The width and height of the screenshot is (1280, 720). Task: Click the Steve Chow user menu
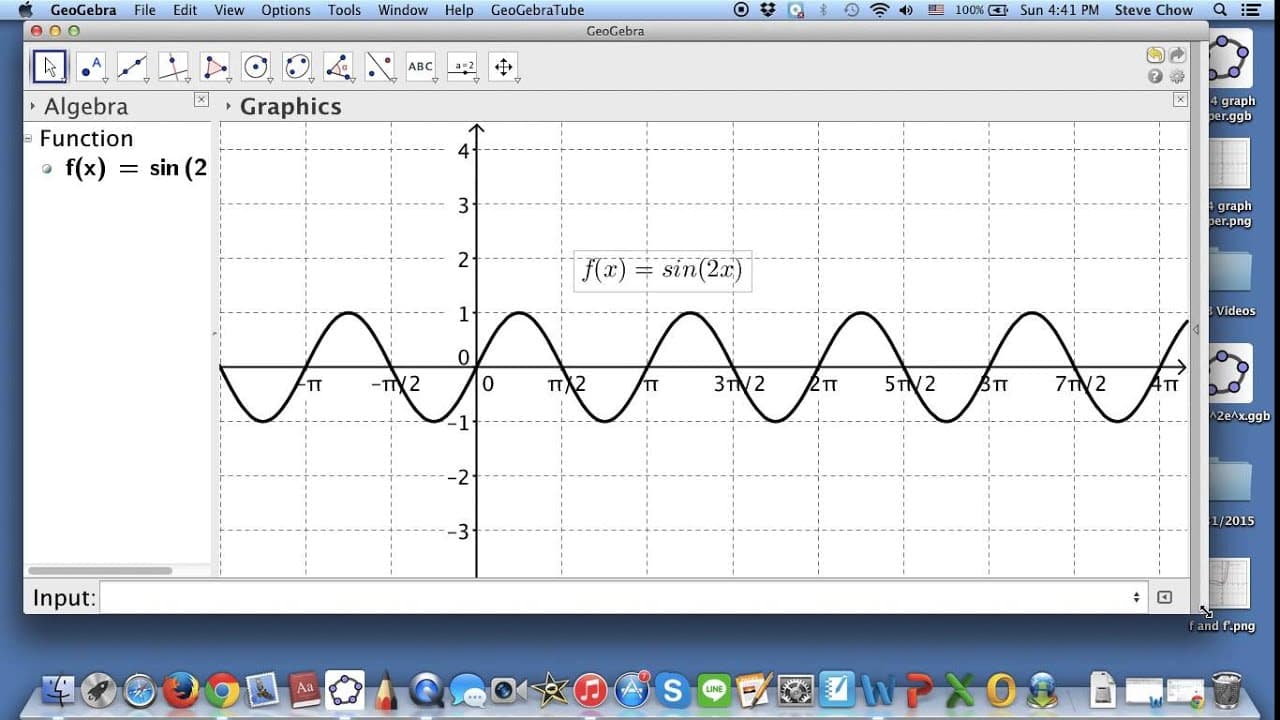pos(1154,10)
